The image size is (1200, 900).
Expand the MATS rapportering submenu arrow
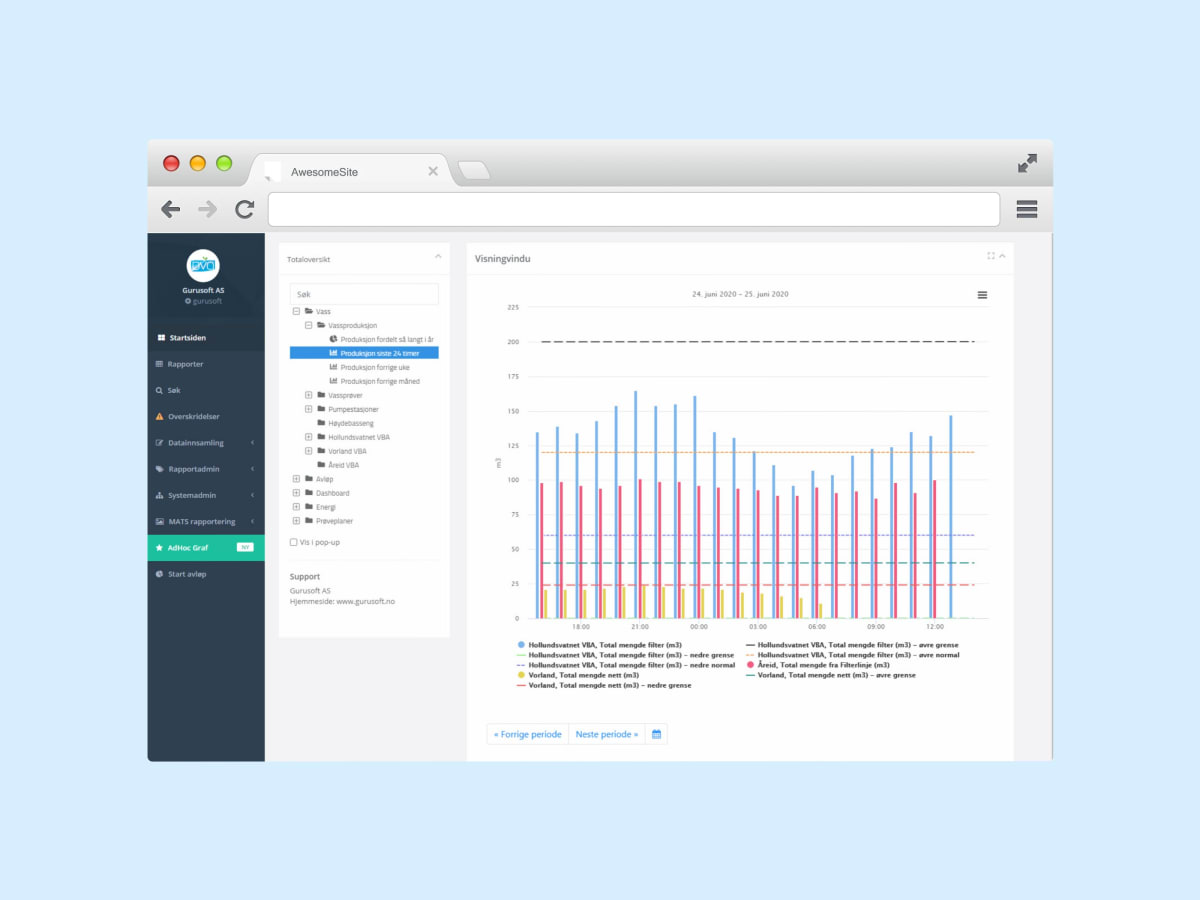point(253,521)
